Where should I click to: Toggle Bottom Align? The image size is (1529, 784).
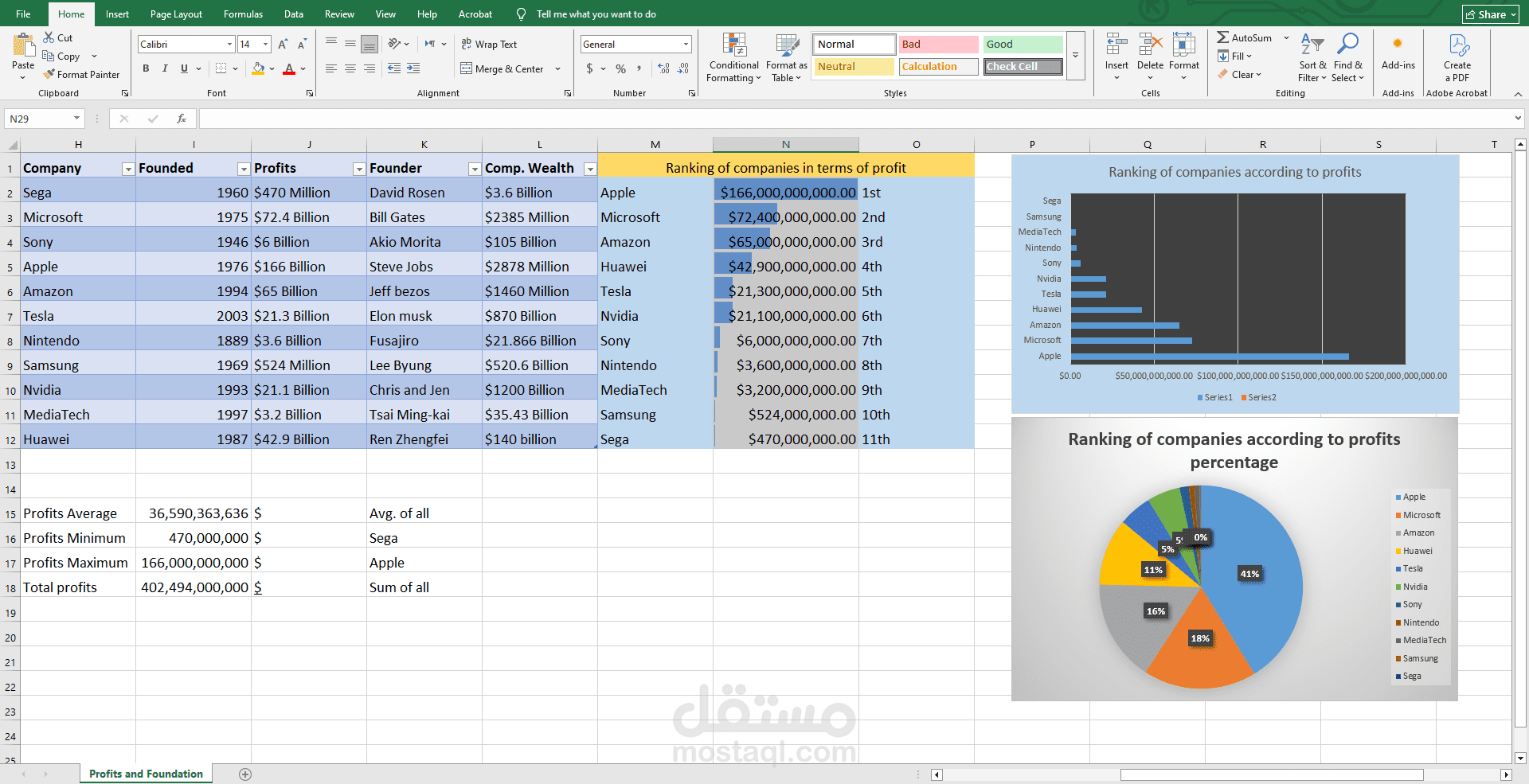point(370,44)
